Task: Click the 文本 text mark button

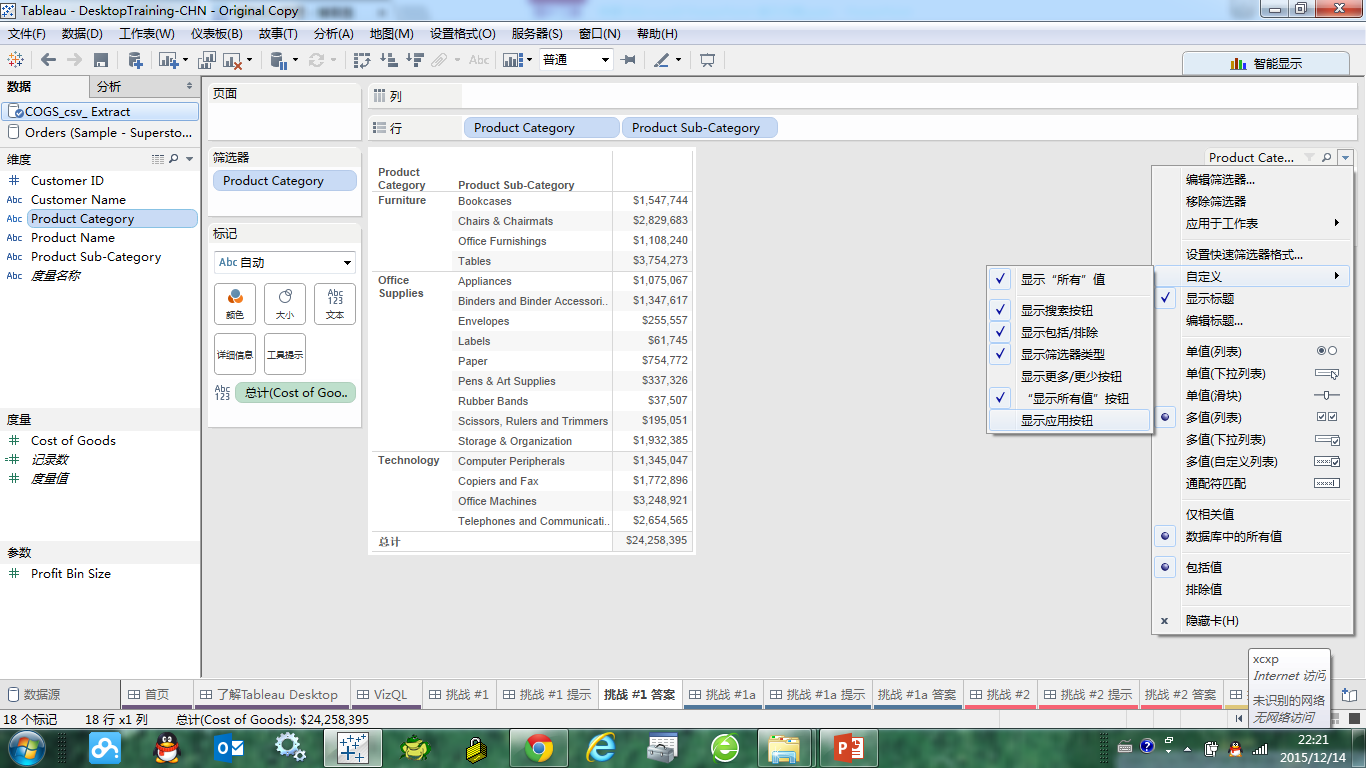Action: tap(335, 304)
